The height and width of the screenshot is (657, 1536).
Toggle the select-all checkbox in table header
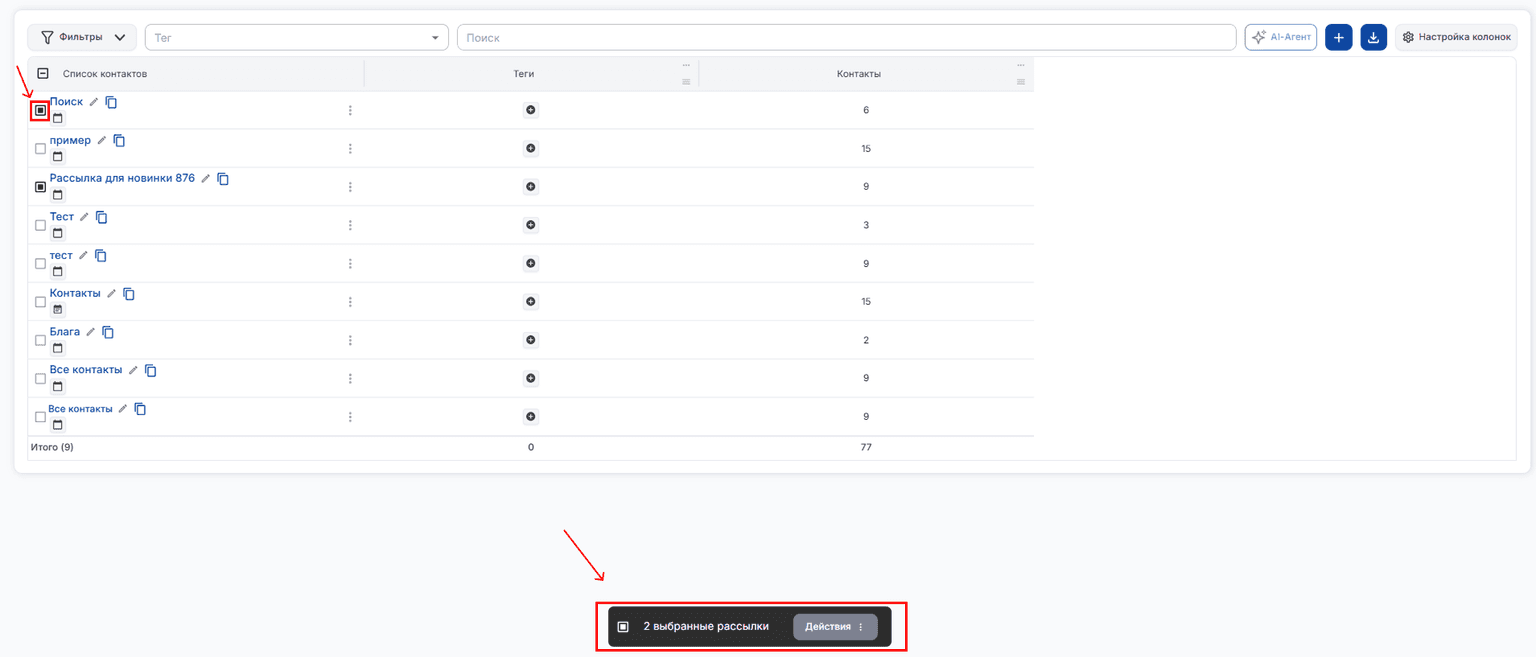pyautogui.click(x=43, y=73)
